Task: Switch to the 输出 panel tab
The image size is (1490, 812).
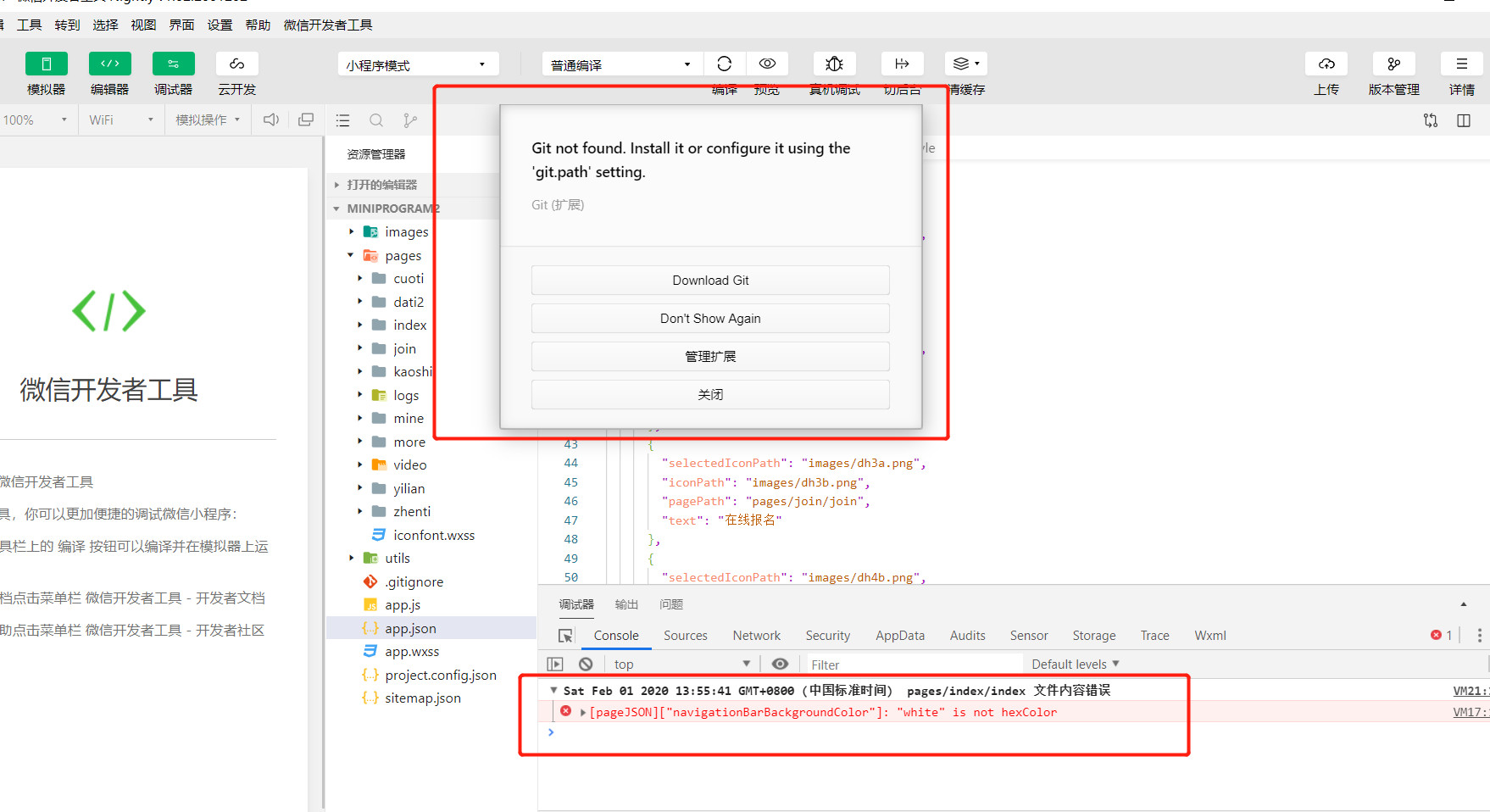Action: 626,604
